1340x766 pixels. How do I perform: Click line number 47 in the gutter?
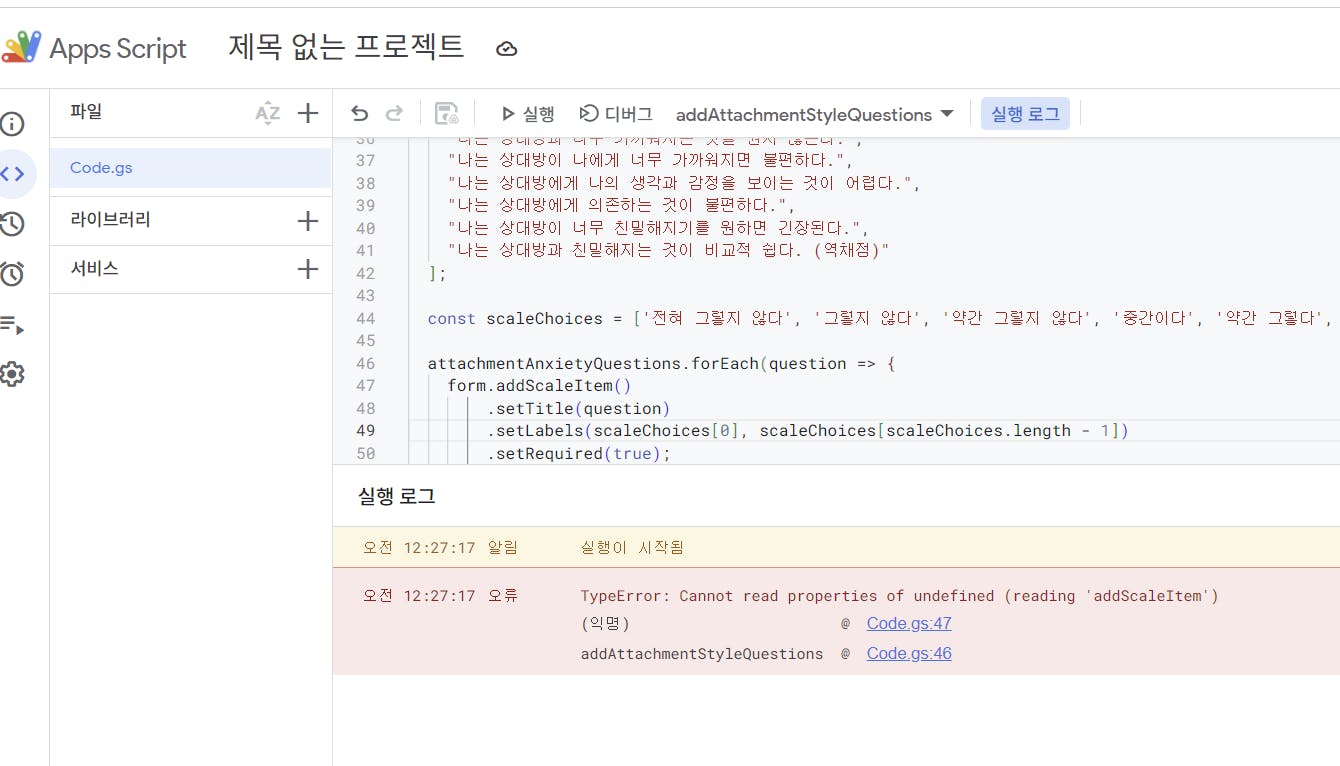365,386
